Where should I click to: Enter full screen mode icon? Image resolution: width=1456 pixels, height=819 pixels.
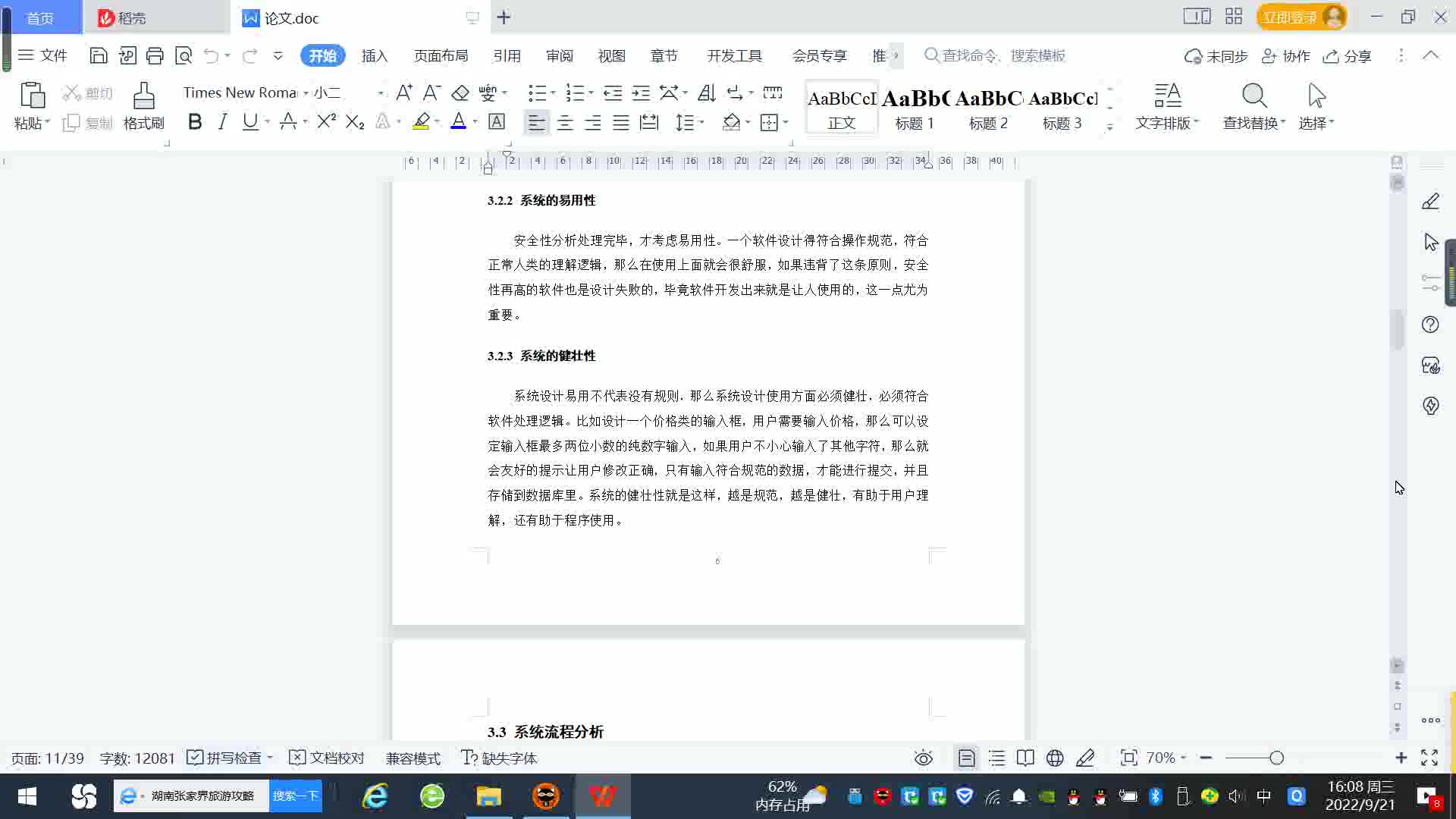click(x=1429, y=758)
